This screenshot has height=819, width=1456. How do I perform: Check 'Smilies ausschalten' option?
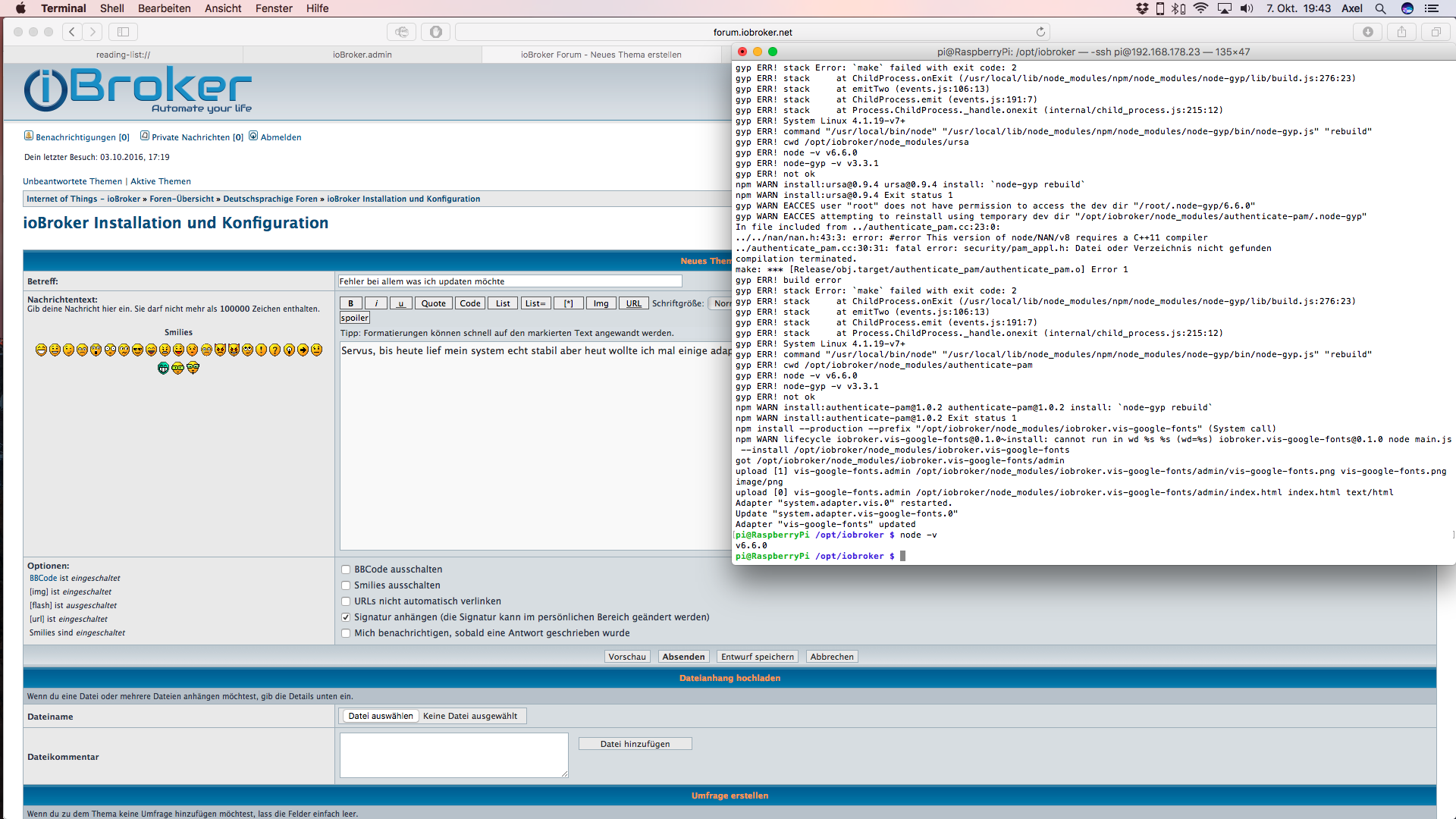[x=346, y=585]
